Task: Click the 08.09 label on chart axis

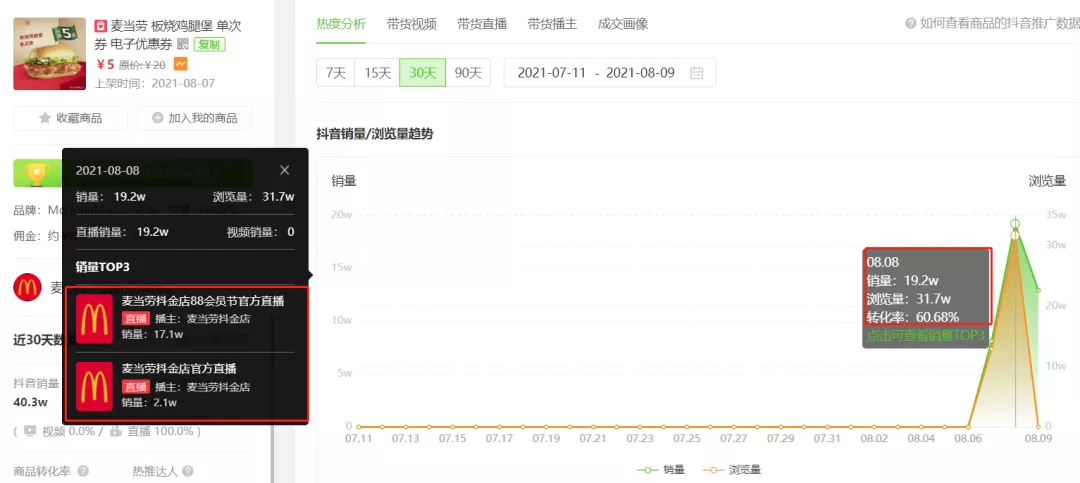Action: [x=1038, y=438]
